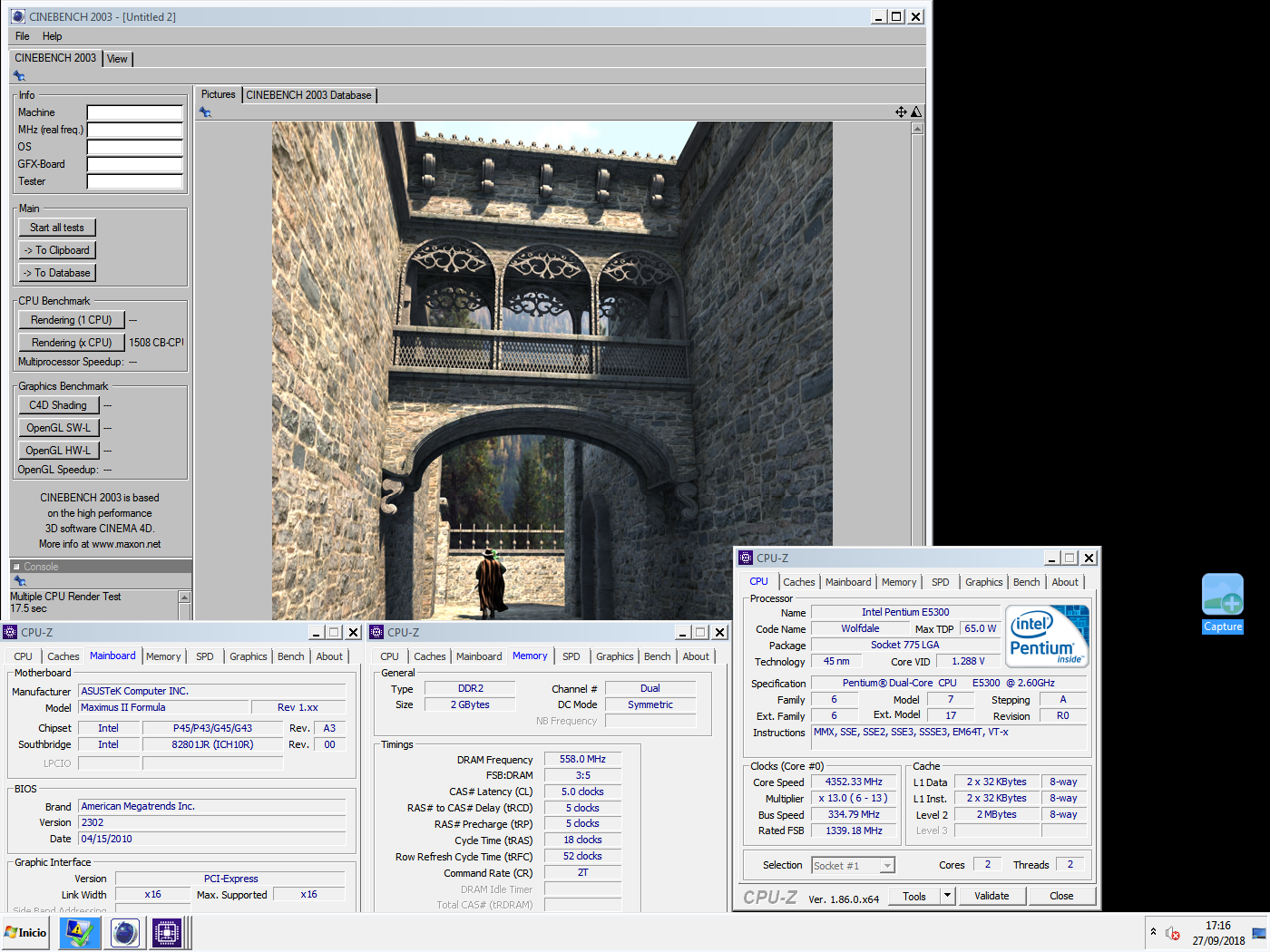
Task: Click the OS input field
Action: [x=134, y=148]
